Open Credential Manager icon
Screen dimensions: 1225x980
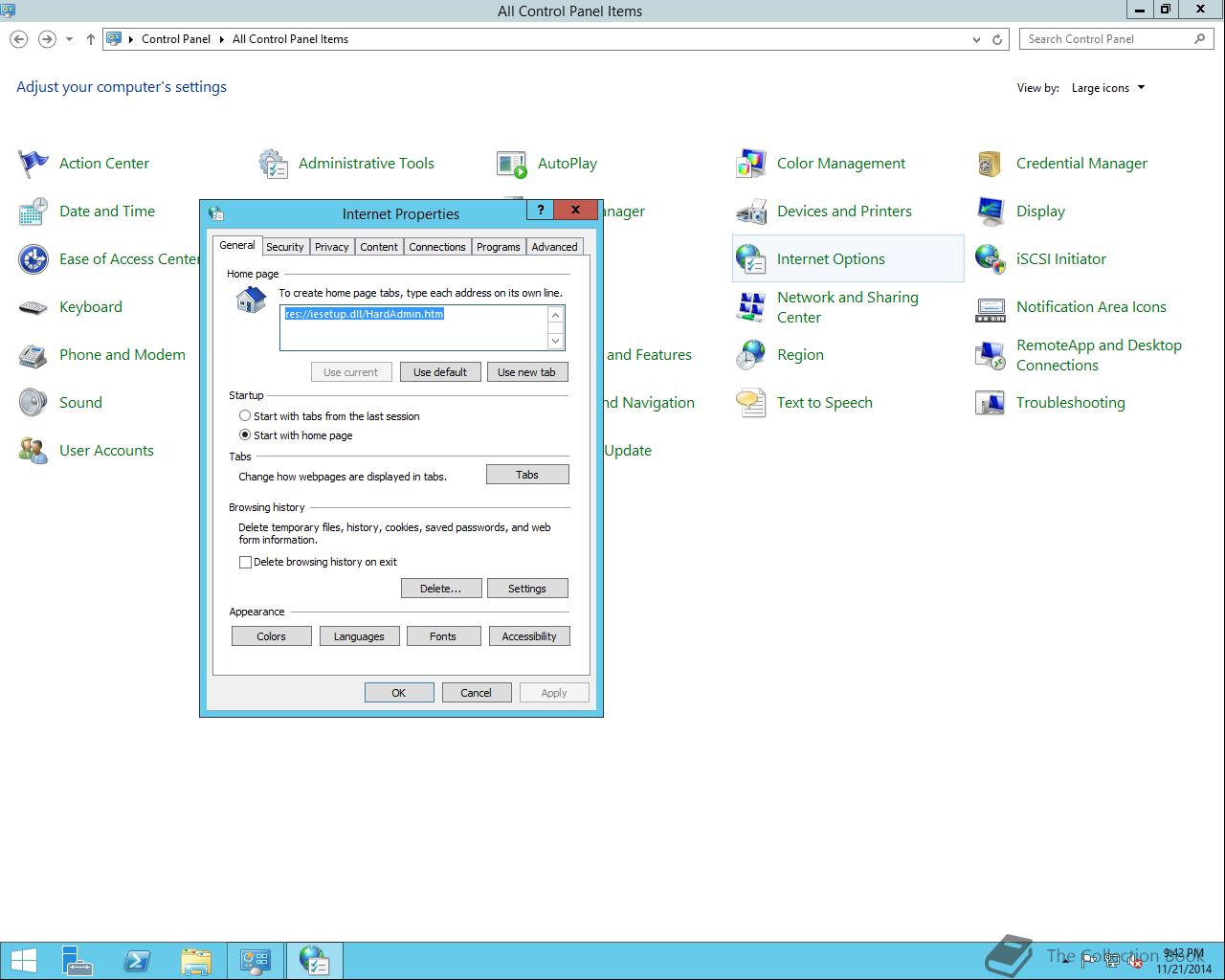pos(991,164)
